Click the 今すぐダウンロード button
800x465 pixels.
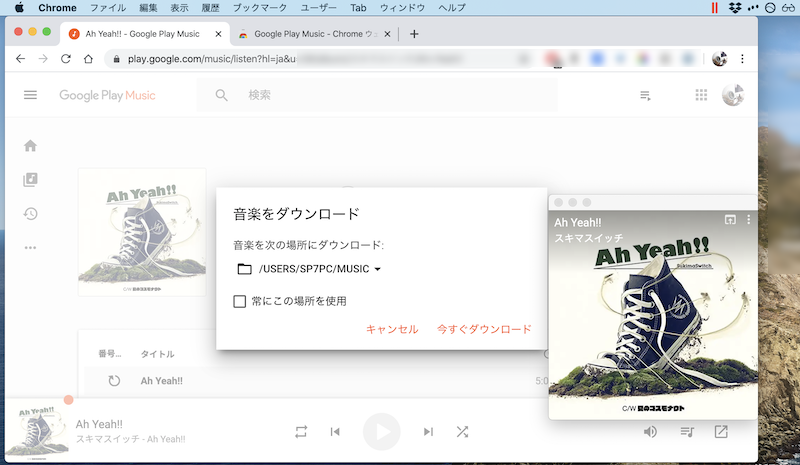point(484,329)
